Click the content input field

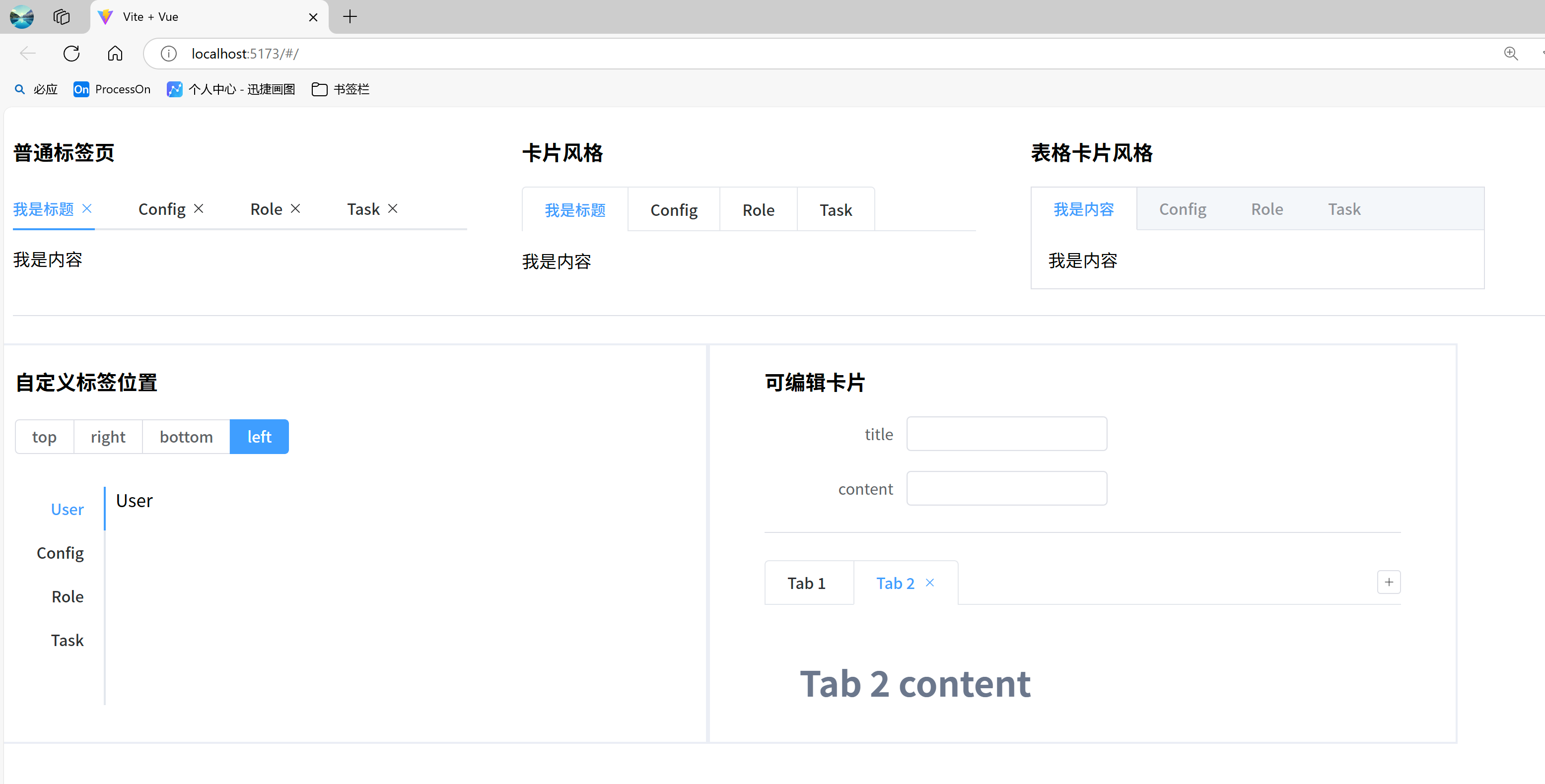click(1006, 488)
